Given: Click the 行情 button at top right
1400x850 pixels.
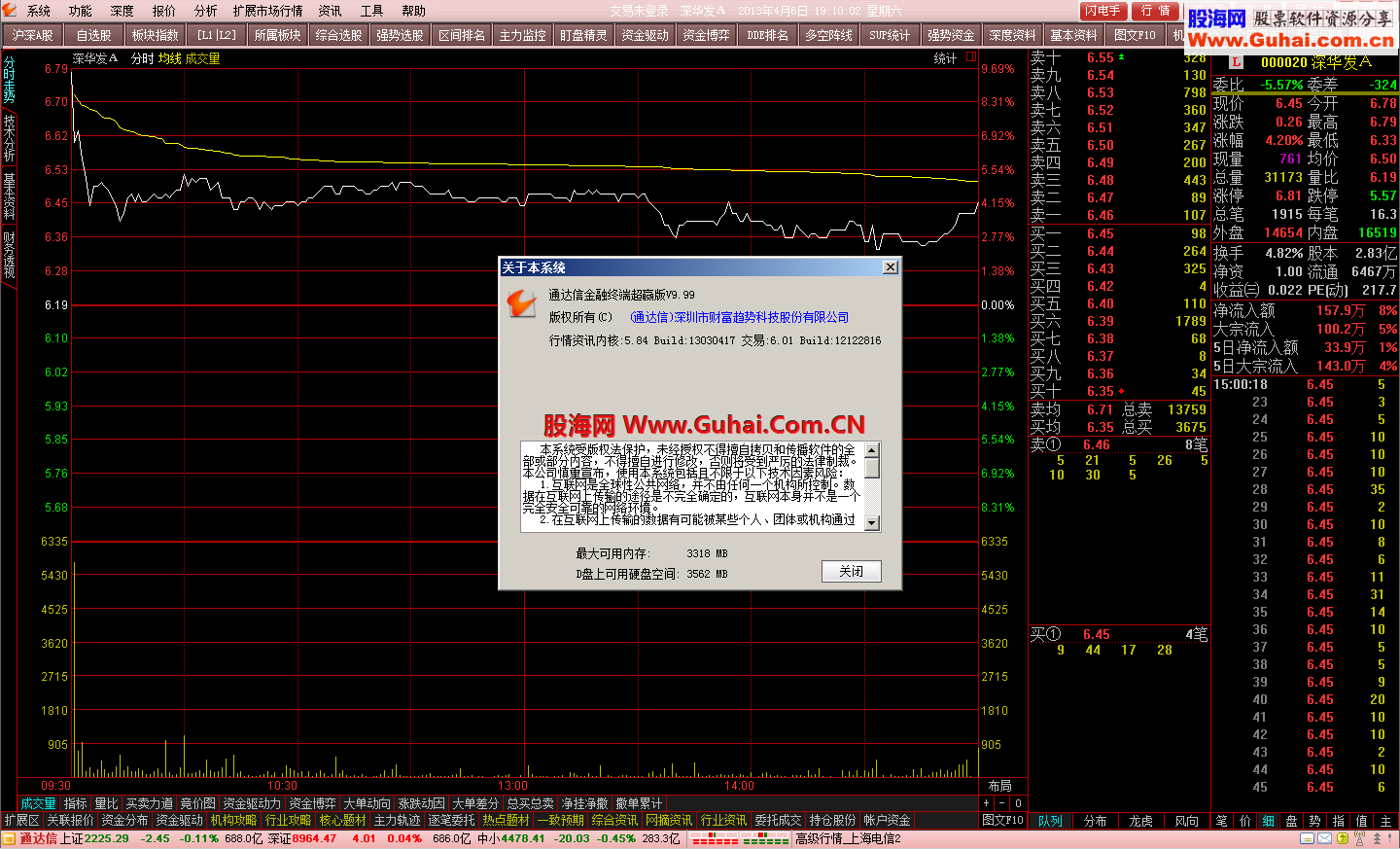Looking at the screenshot, I should (1156, 11).
